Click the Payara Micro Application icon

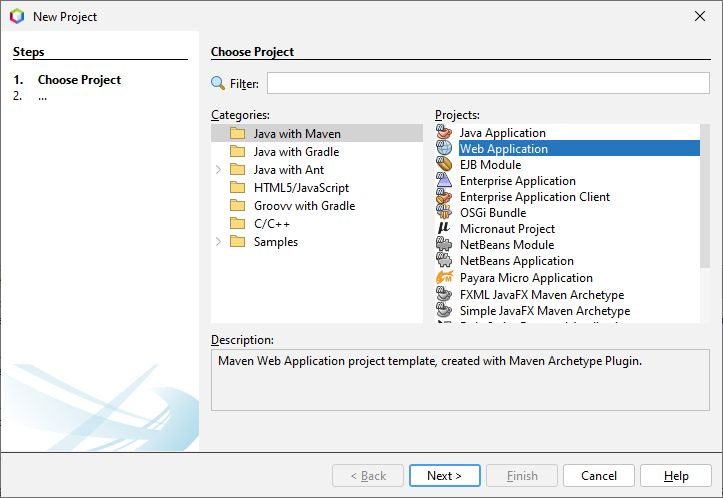point(445,278)
